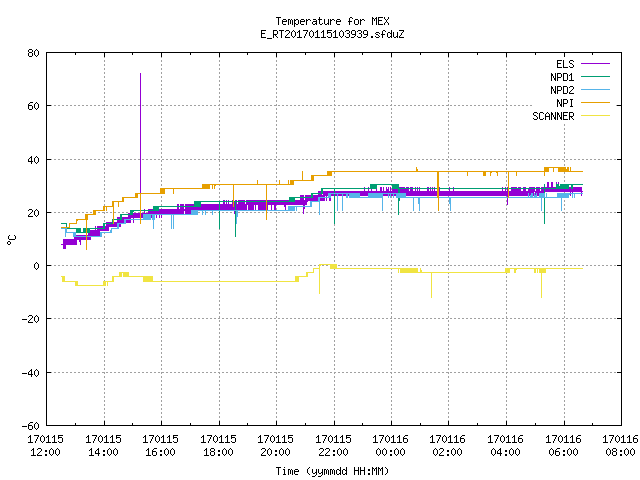
Task: Click the chart title 'Temperature for MEX'
Action: tap(332, 21)
